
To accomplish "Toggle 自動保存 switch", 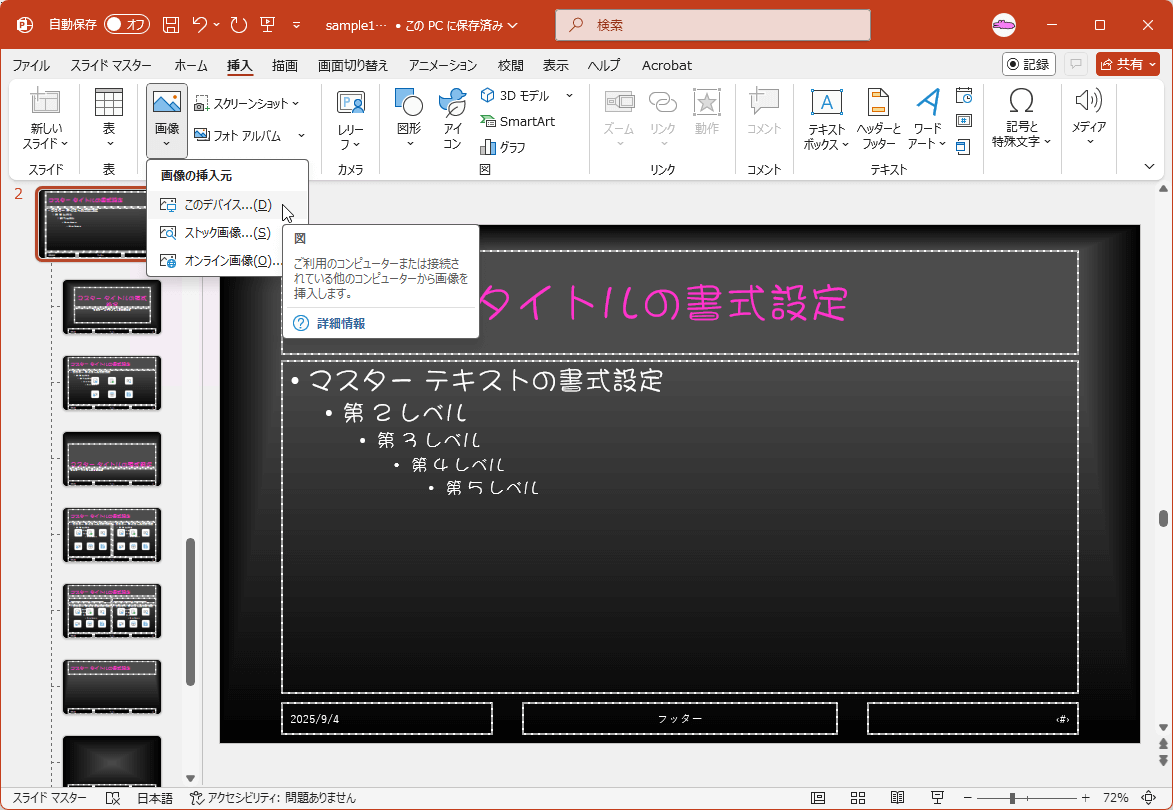I will coord(126,24).
